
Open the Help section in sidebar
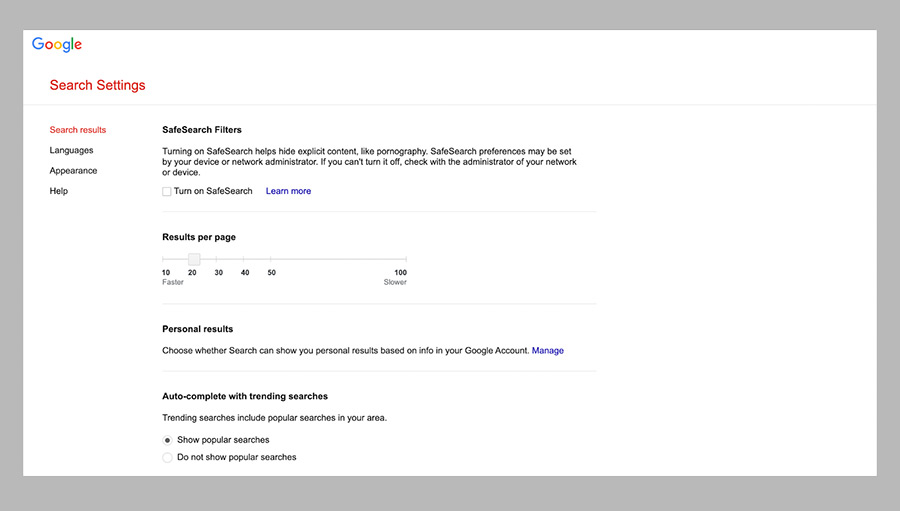point(59,191)
